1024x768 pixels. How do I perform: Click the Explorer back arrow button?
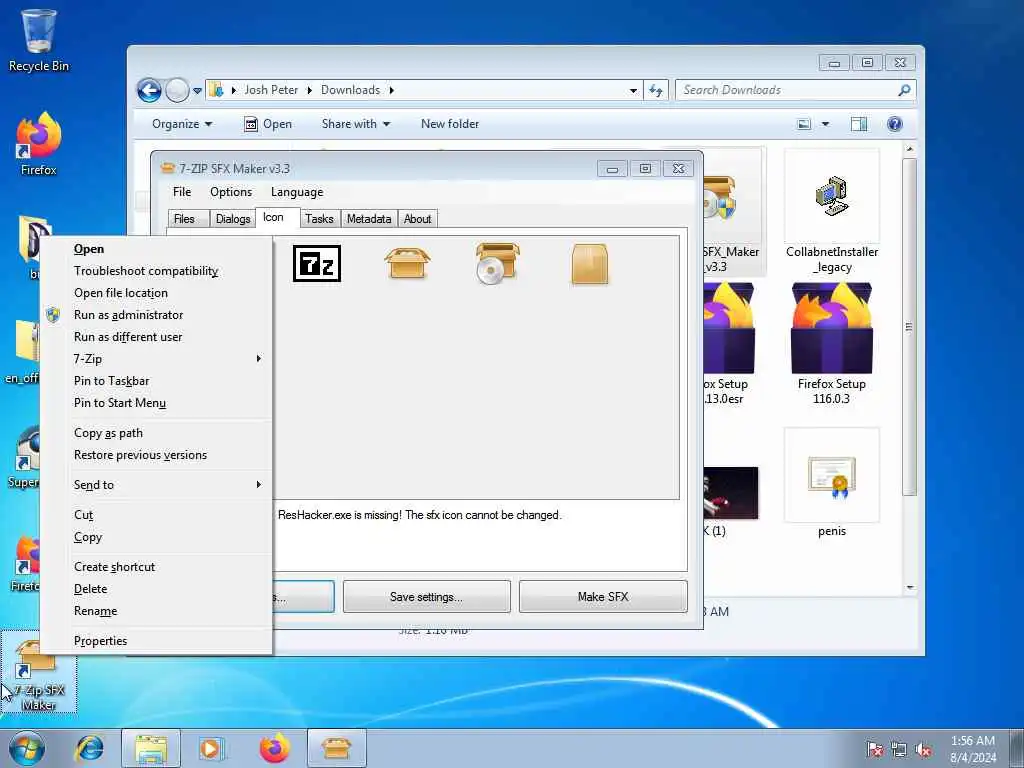pyautogui.click(x=149, y=90)
